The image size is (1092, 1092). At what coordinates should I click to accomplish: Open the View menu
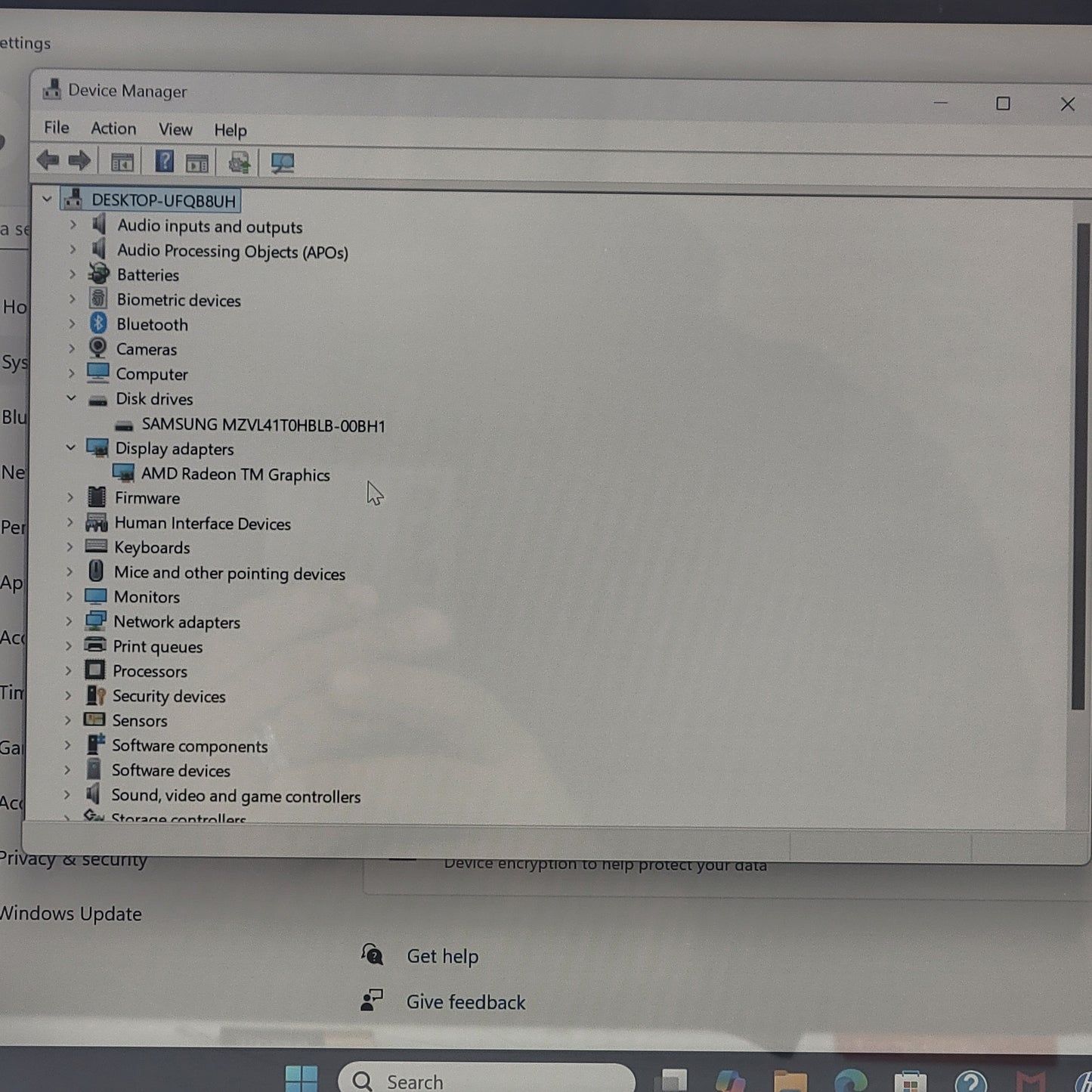175,129
